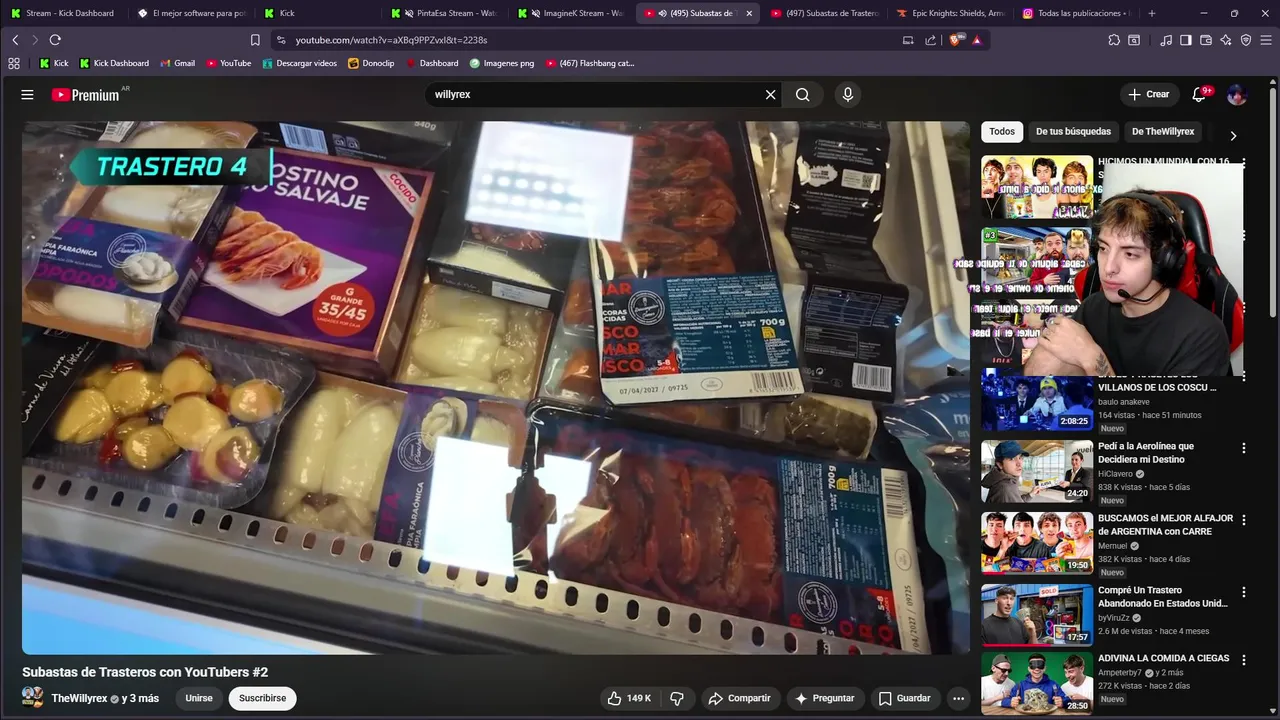Open the YouTube guide hamburger menu
1280x720 pixels.
pyautogui.click(x=27, y=94)
